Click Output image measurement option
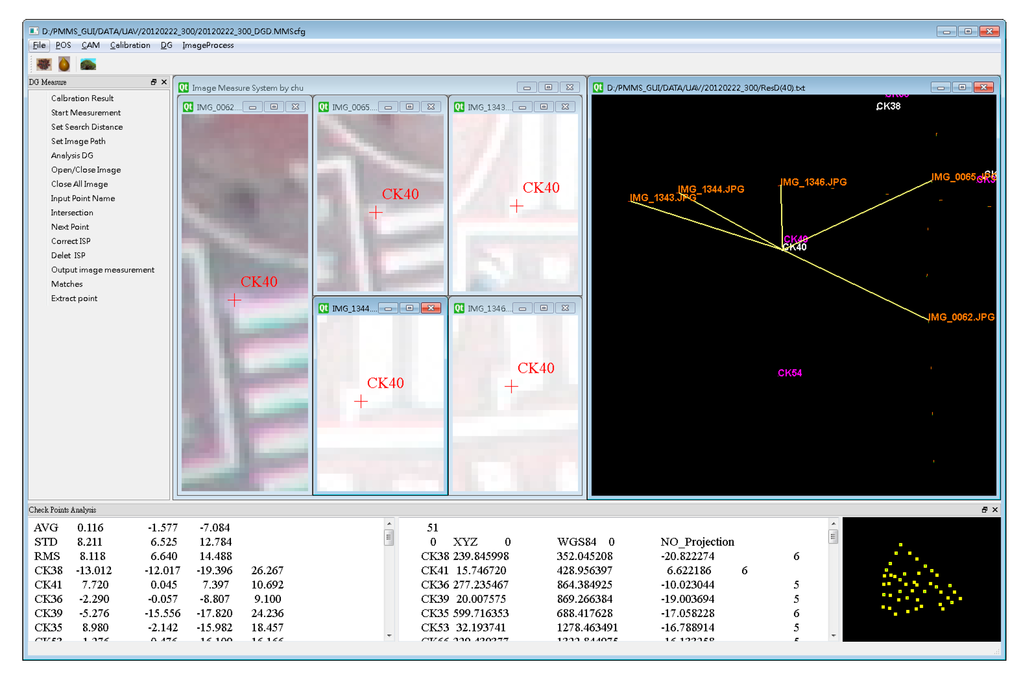The width and height of the screenshot is (1024, 683). click(x=103, y=270)
